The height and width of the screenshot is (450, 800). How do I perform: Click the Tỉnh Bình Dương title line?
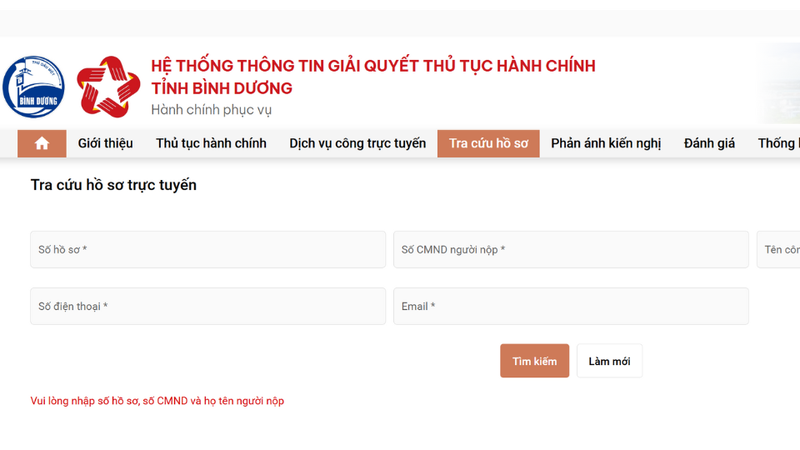[x=222, y=88]
